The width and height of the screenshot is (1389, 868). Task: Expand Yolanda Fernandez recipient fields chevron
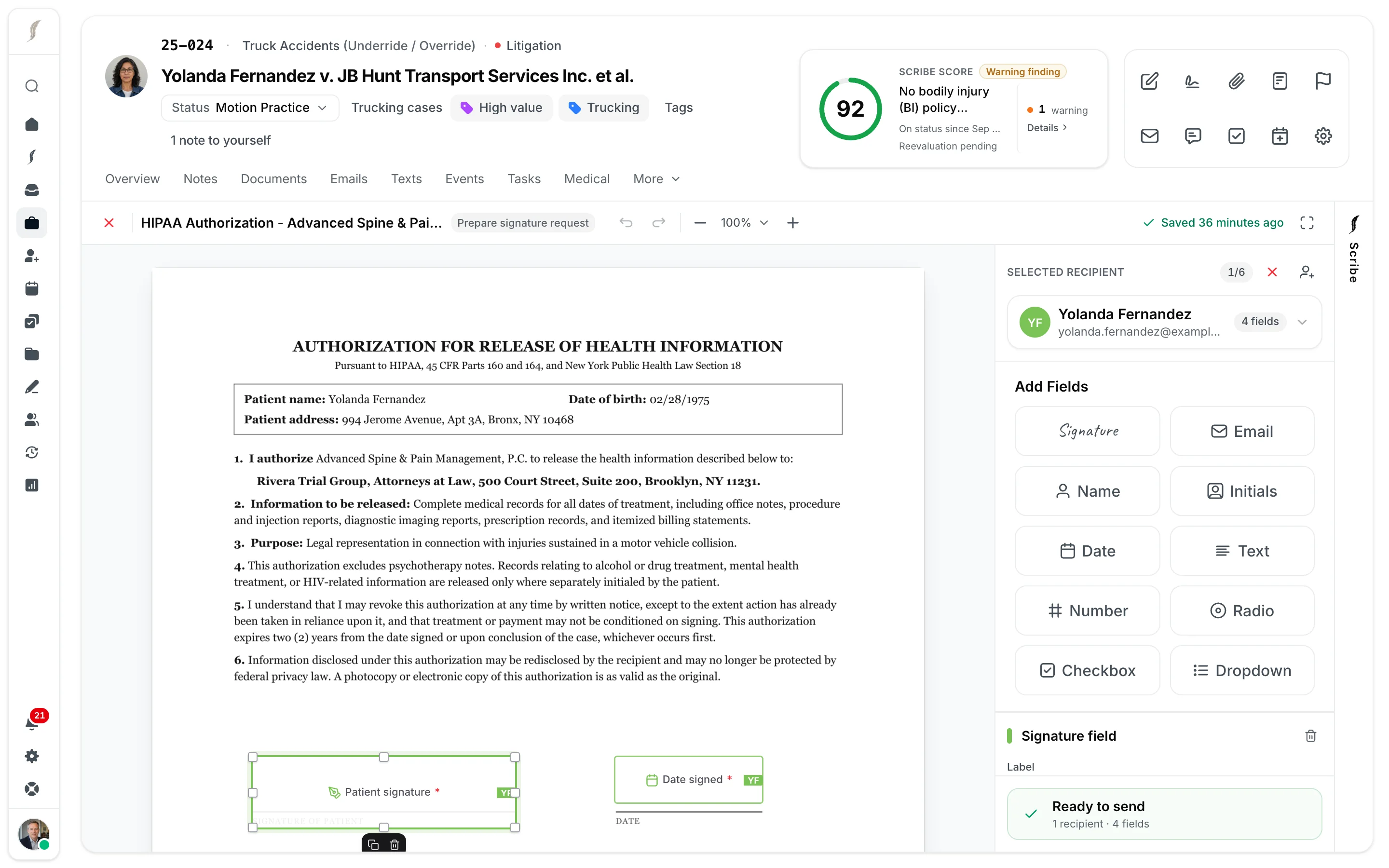(1302, 322)
